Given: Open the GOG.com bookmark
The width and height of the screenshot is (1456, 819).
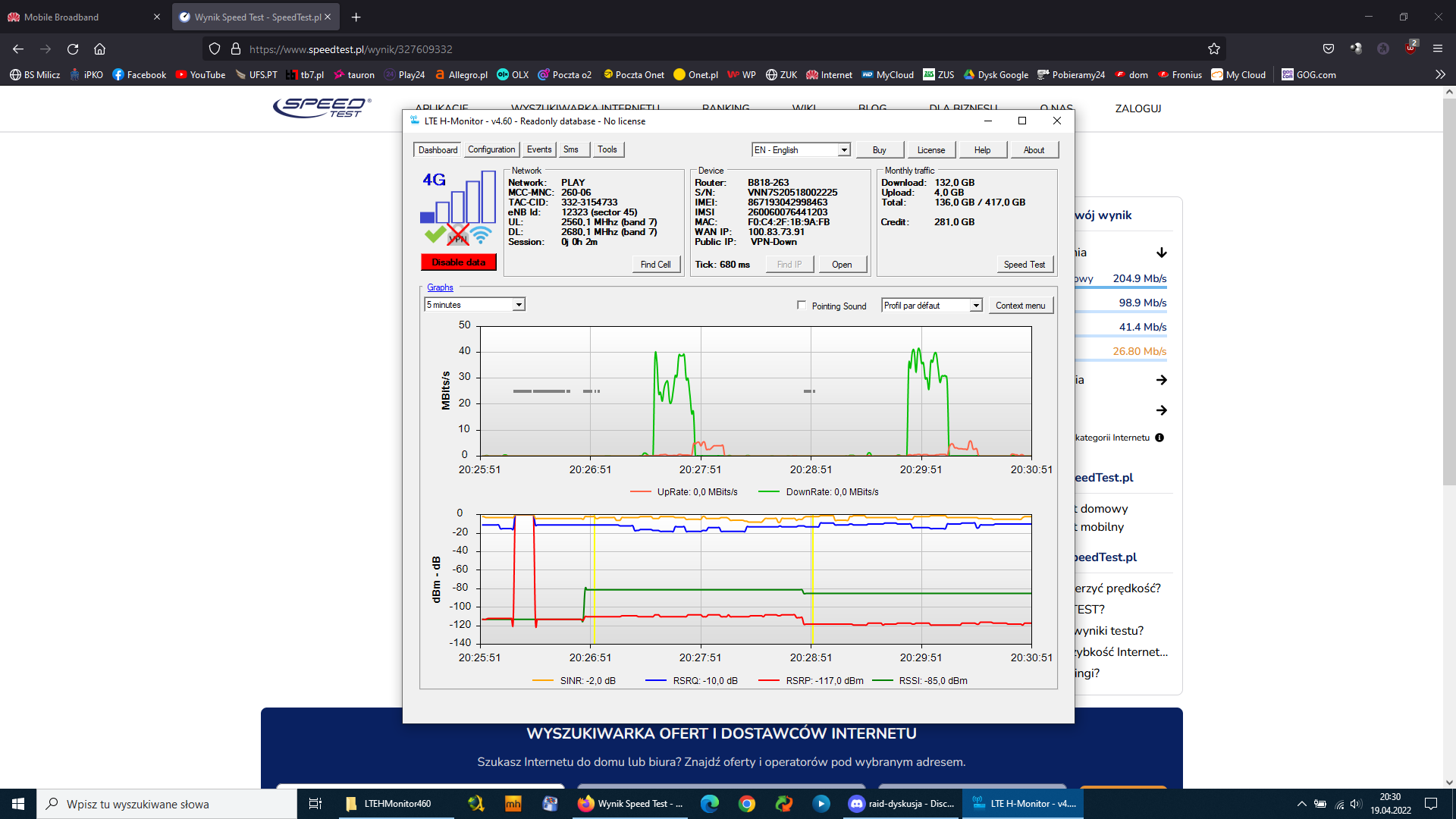Looking at the screenshot, I should click(1309, 74).
